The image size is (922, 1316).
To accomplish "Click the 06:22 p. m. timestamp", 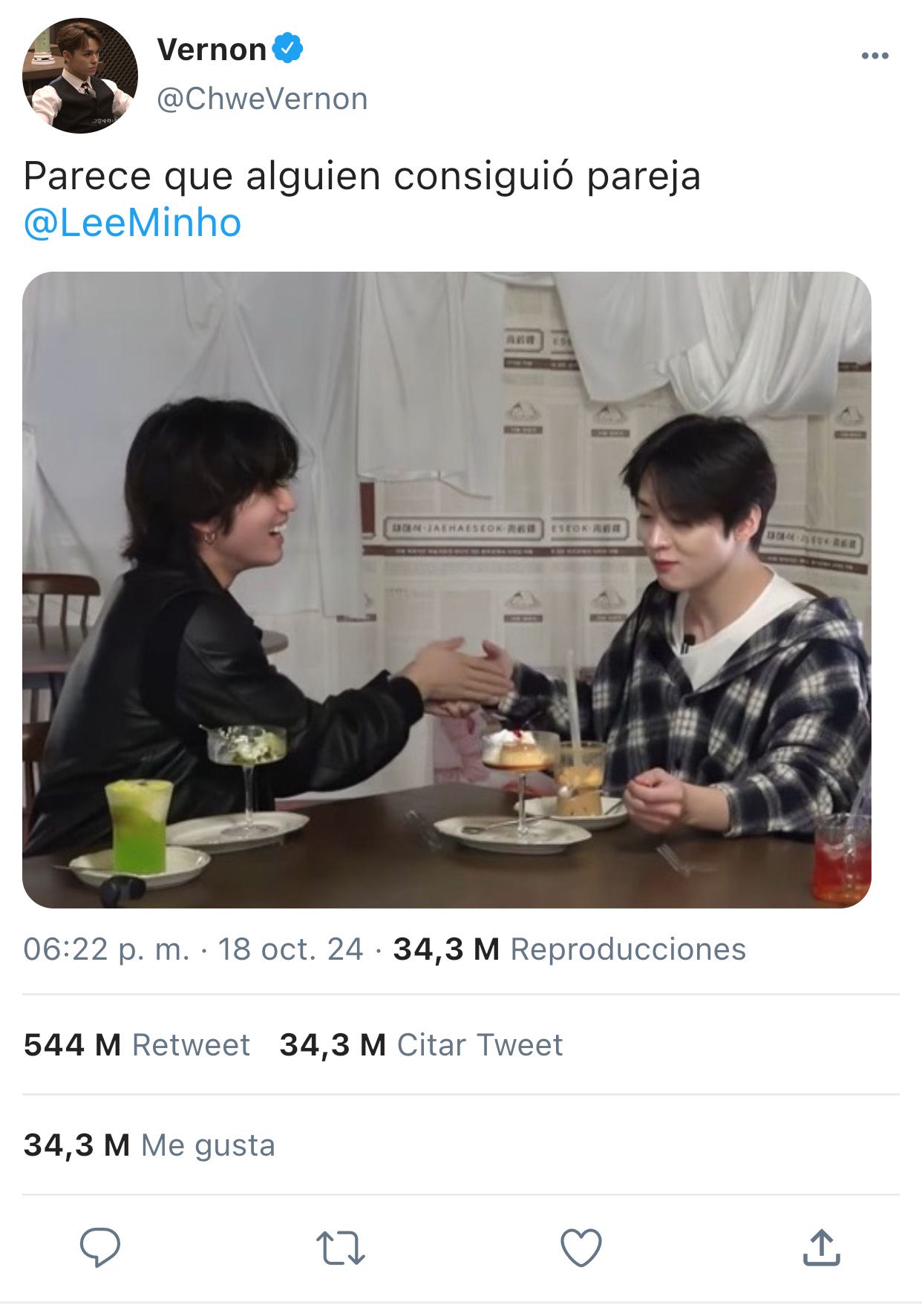I will coord(106,949).
